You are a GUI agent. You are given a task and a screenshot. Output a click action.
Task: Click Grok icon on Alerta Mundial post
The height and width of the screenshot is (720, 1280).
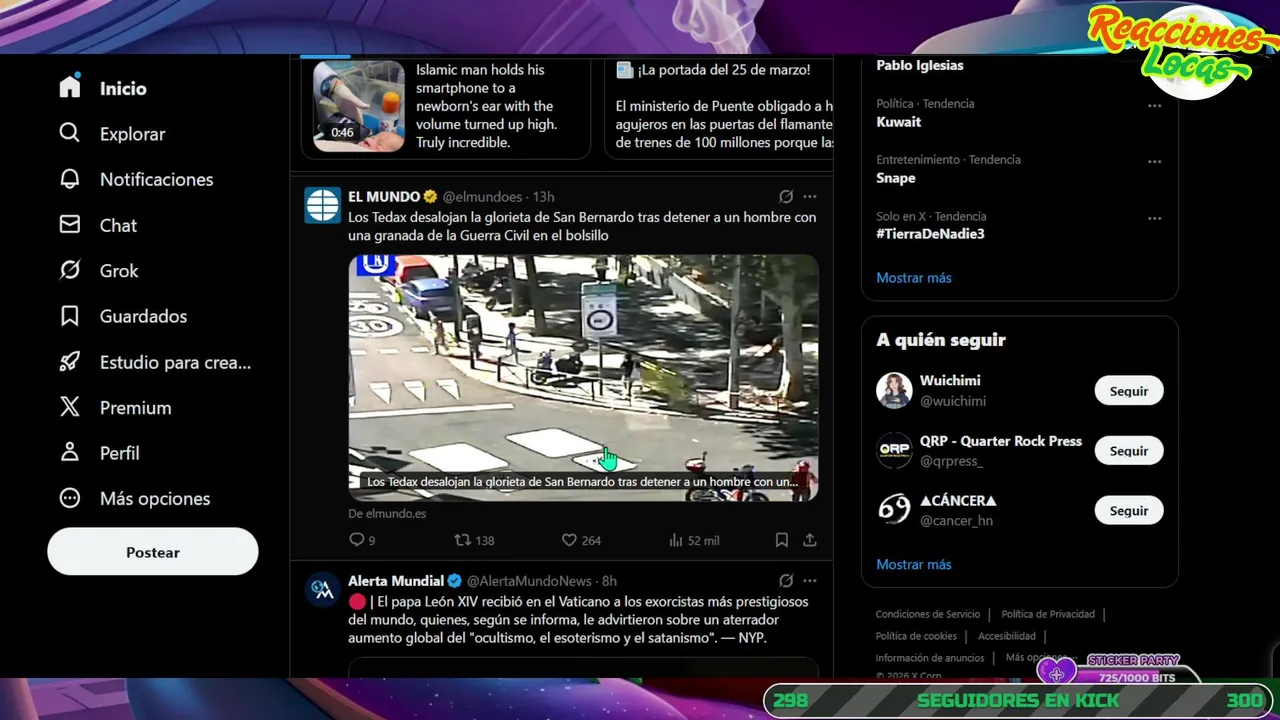coord(786,581)
